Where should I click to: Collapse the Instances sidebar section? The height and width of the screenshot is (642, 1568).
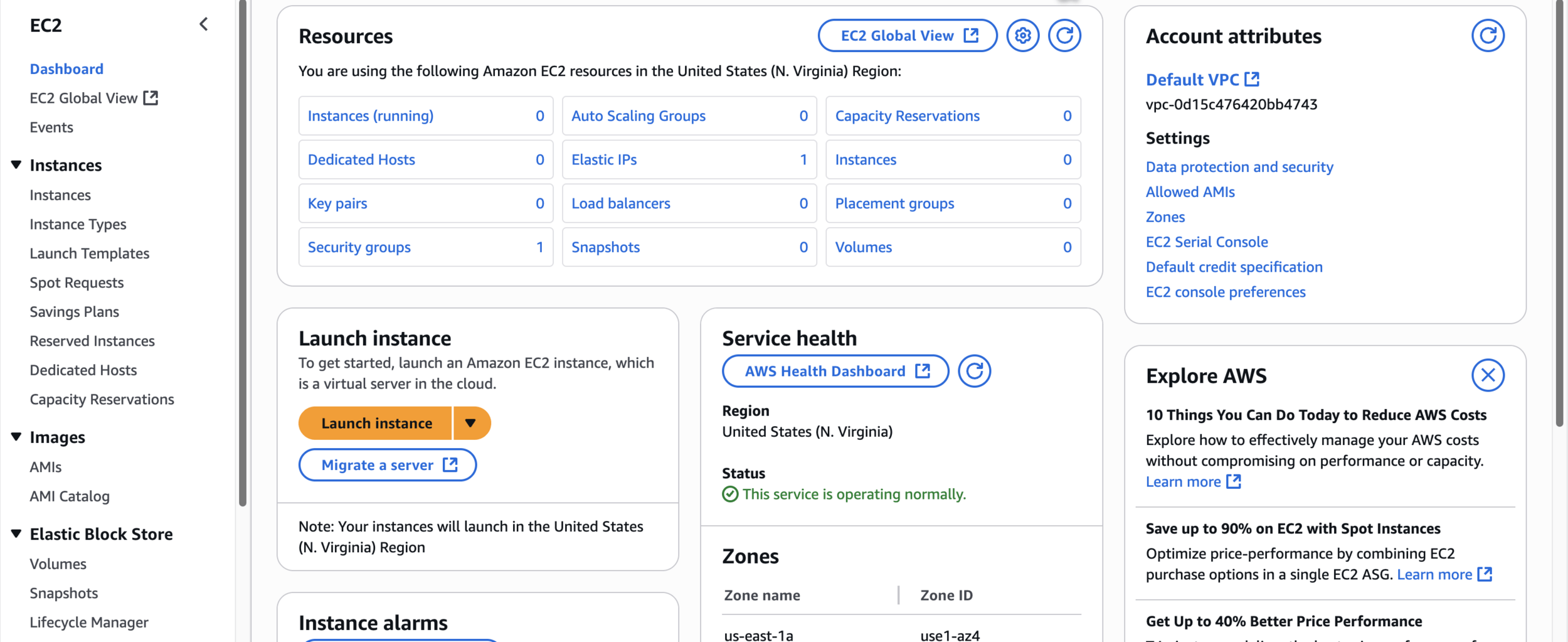point(16,164)
